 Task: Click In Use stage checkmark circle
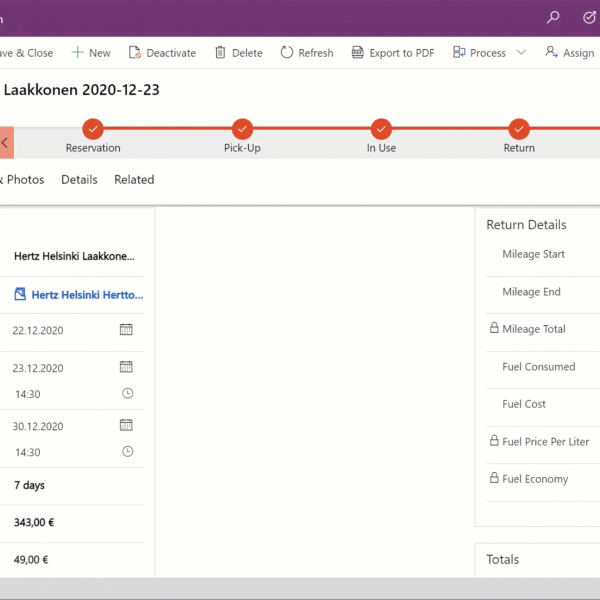tap(381, 129)
